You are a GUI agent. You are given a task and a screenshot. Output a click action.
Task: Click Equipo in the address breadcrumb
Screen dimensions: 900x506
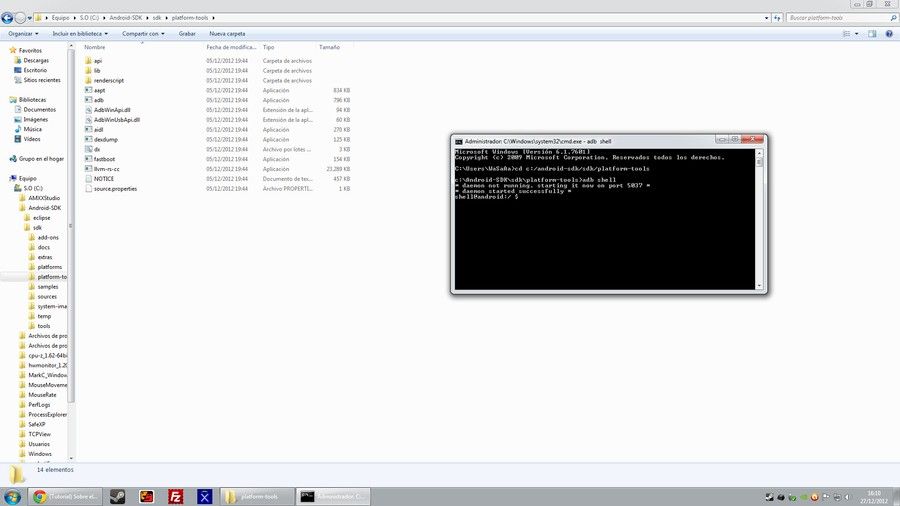pyautogui.click(x=60, y=18)
